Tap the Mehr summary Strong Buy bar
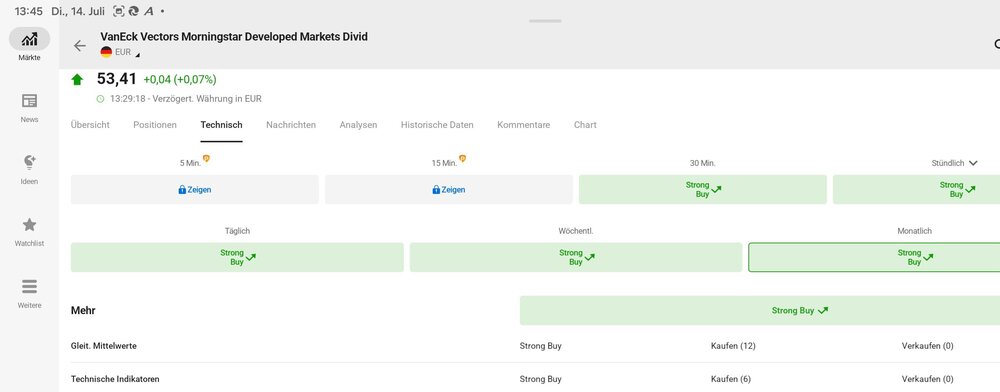This screenshot has height=392, width=1000. 760,310
